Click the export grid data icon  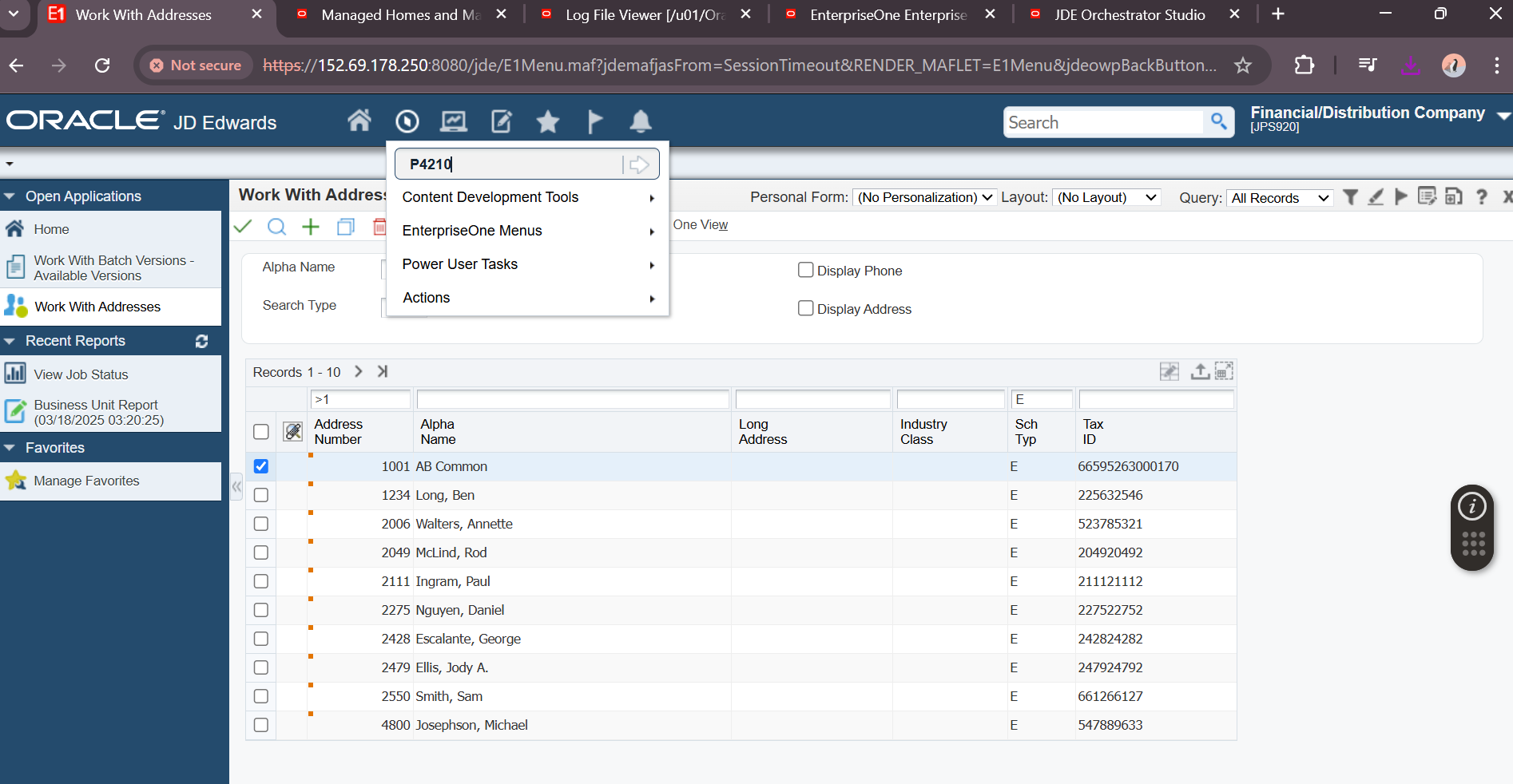click(x=1199, y=371)
